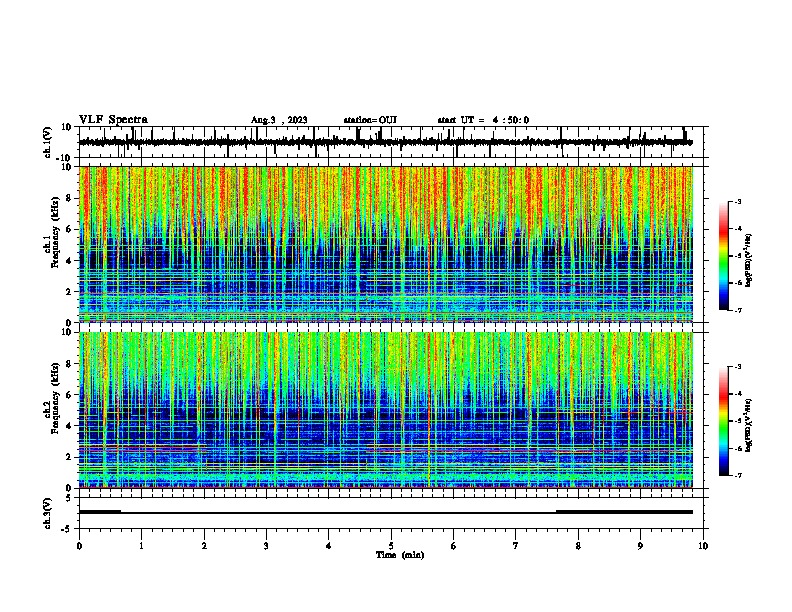Click the "-5" tick on ch.3(V) axis
This screenshot has width=792, height=612.
(x=67, y=529)
